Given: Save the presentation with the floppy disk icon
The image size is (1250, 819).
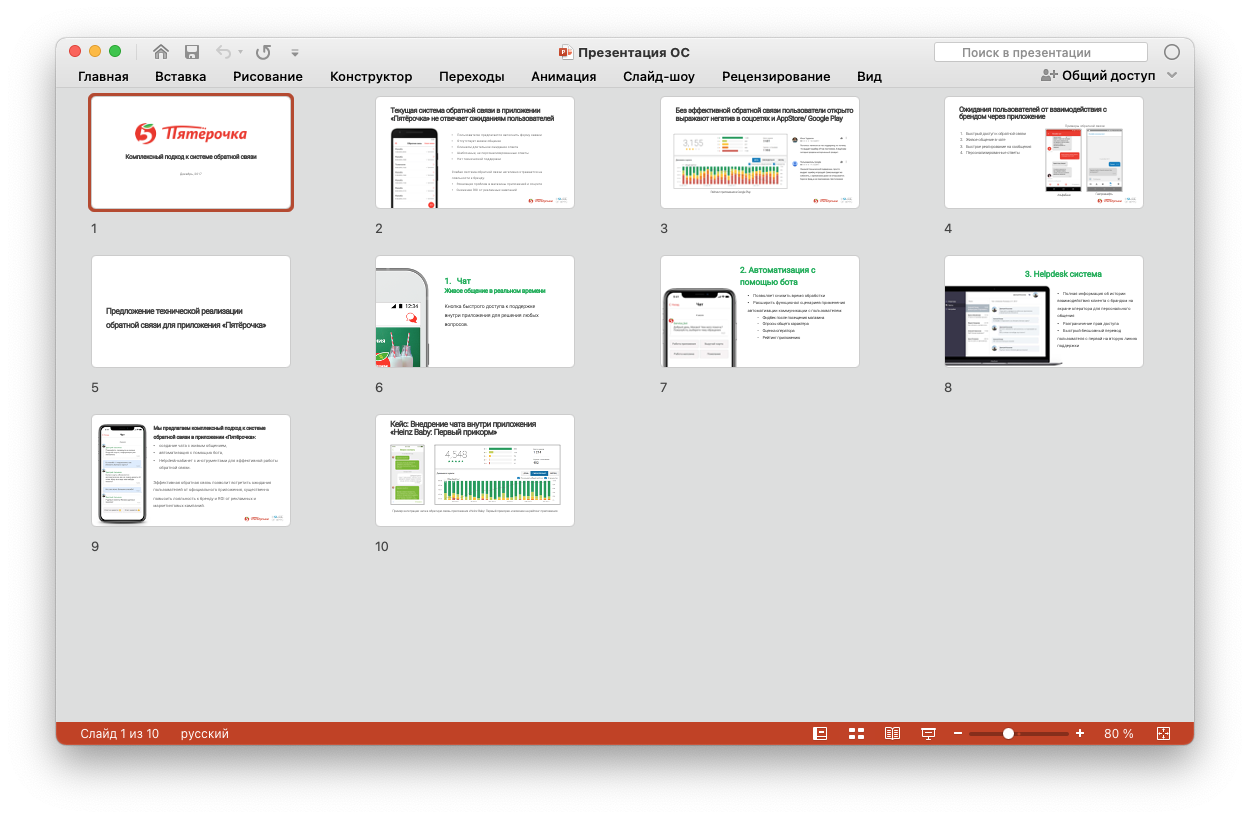Looking at the screenshot, I should [x=192, y=52].
